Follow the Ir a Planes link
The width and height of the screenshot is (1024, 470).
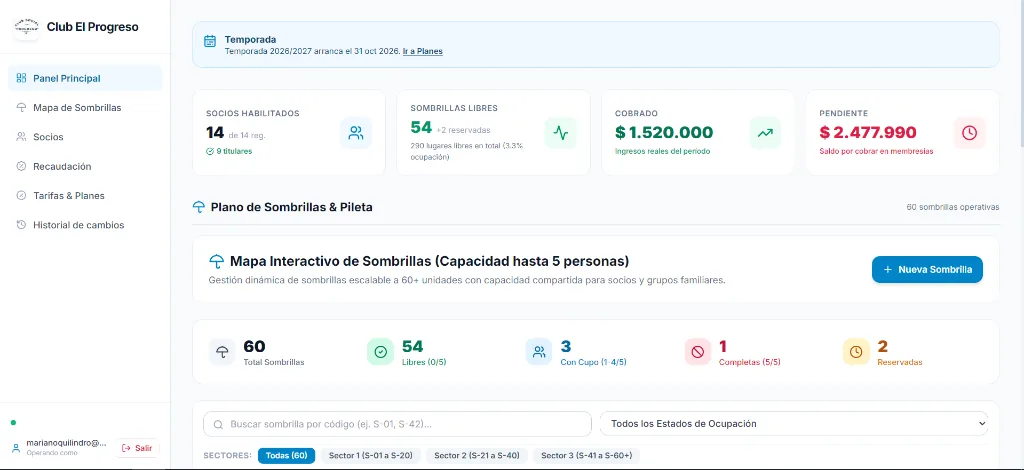(x=423, y=51)
